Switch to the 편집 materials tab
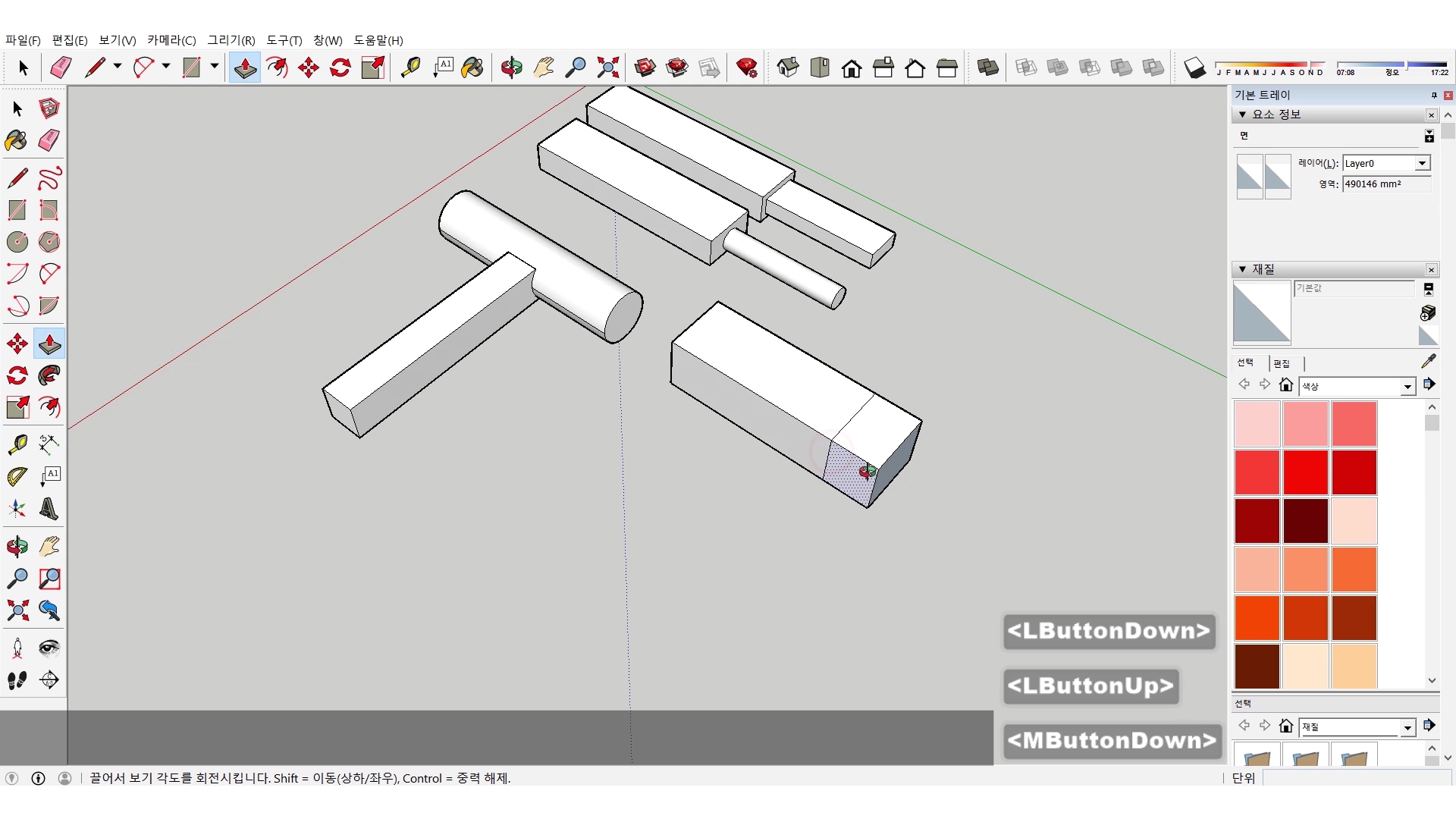The height and width of the screenshot is (819, 1456). 1282,363
